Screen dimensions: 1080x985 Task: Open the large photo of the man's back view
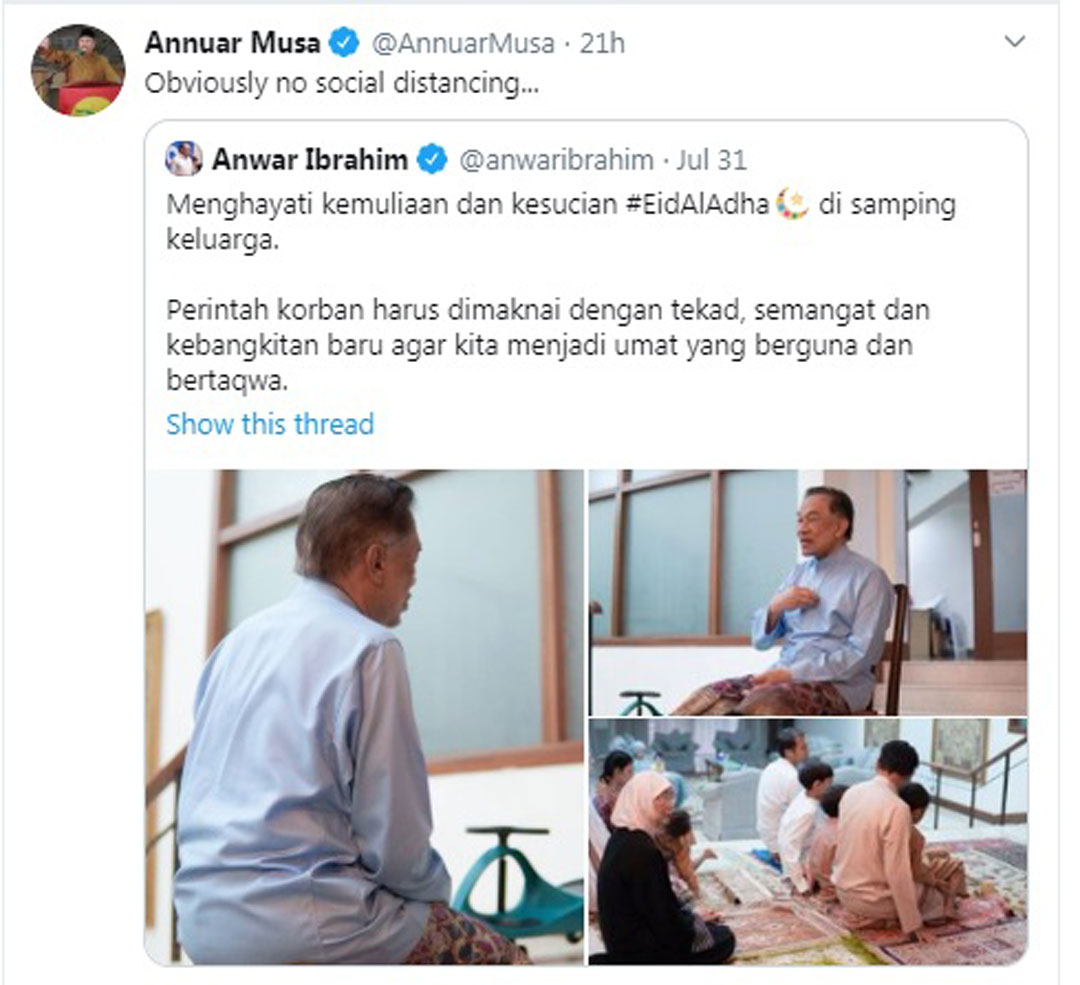pos(364,717)
